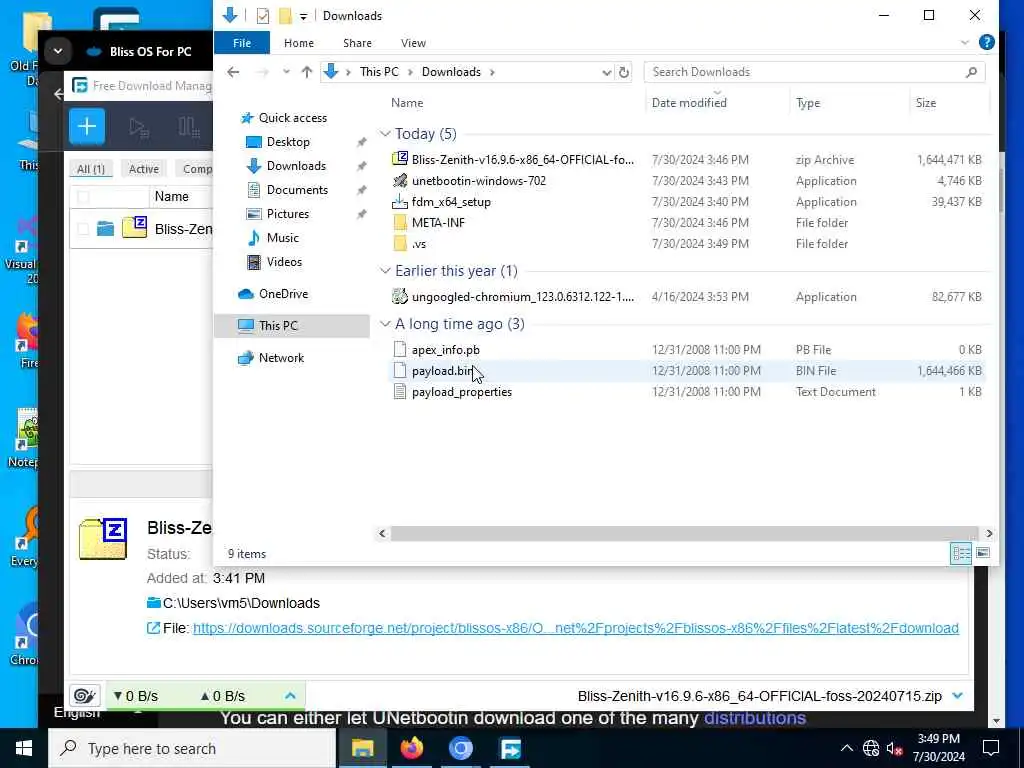Show hidden system tray icons
Viewport: 1024px width, 768px height.
pyautogui.click(x=846, y=748)
